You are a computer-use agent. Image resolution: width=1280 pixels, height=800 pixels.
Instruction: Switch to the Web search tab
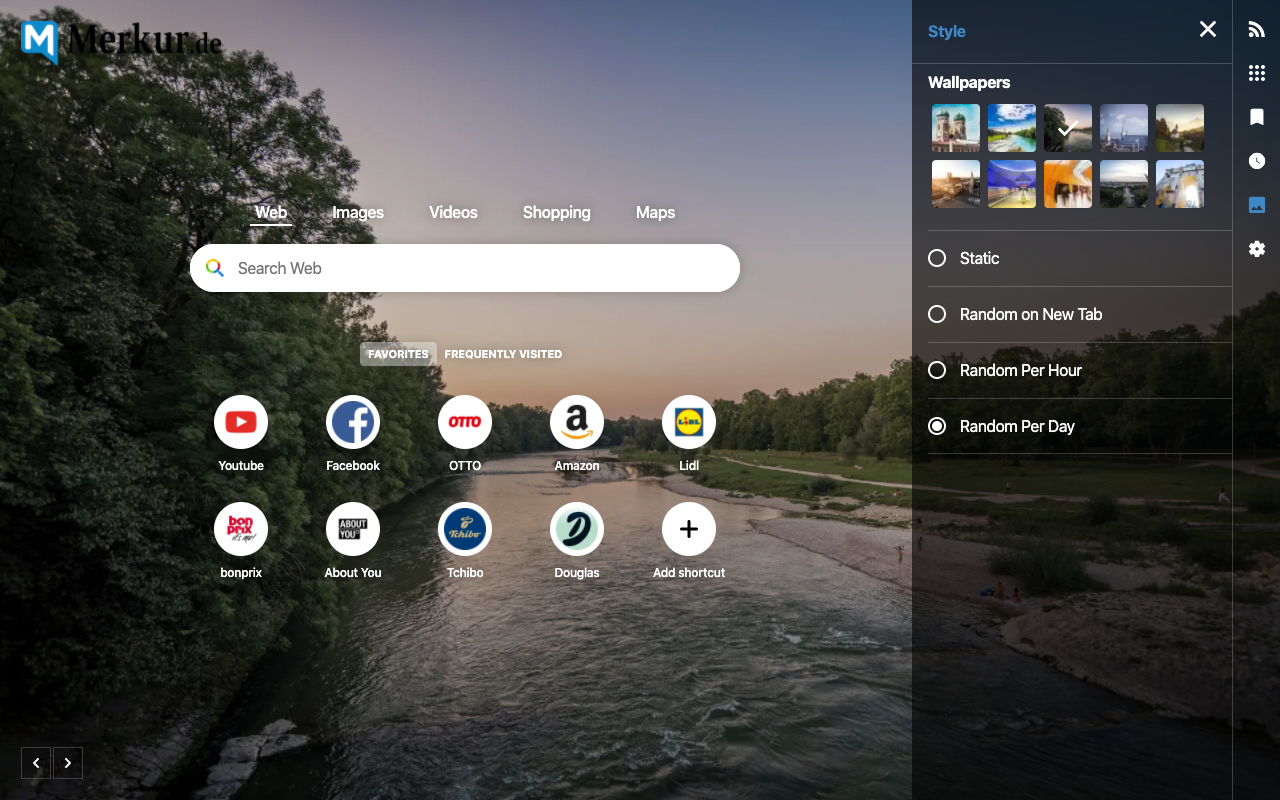pos(271,212)
